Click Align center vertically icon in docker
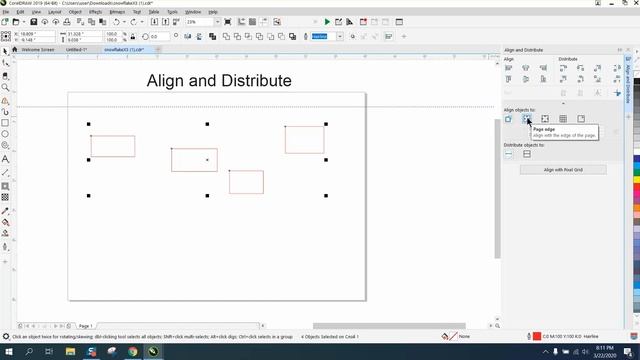The width and height of the screenshot is (640, 360). pyautogui.click(x=526, y=79)
